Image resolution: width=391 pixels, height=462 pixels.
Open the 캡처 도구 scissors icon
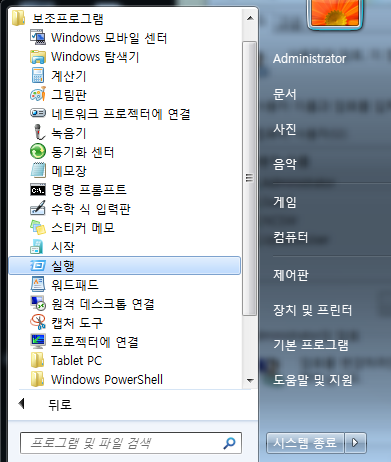click(38, 322)
